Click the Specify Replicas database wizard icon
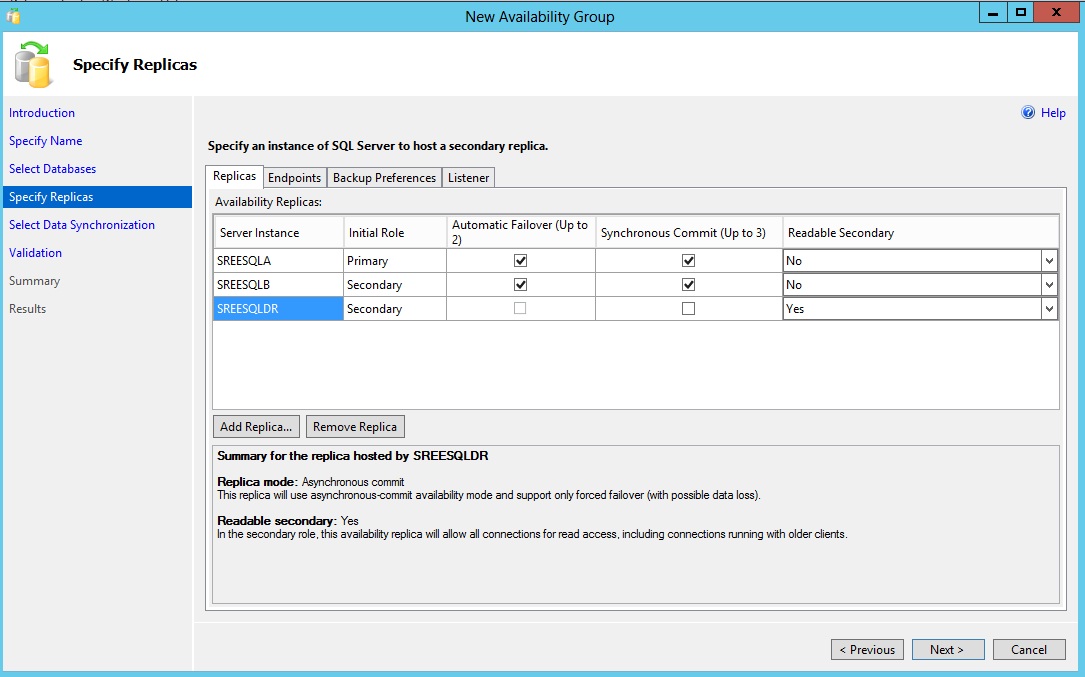1085x677 pixels. [x=33, y=64]
